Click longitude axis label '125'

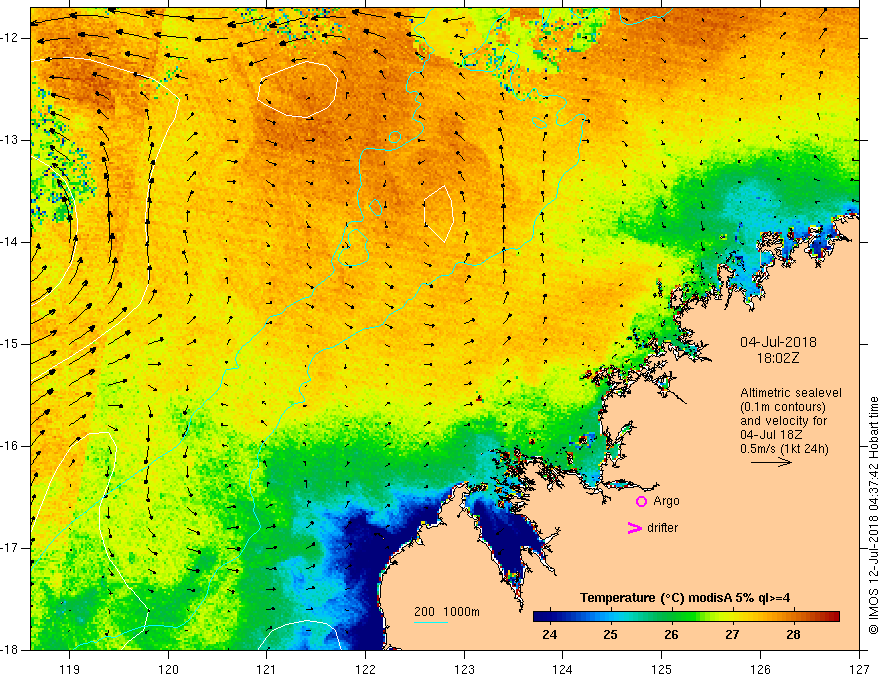click(x=662, y=670)
